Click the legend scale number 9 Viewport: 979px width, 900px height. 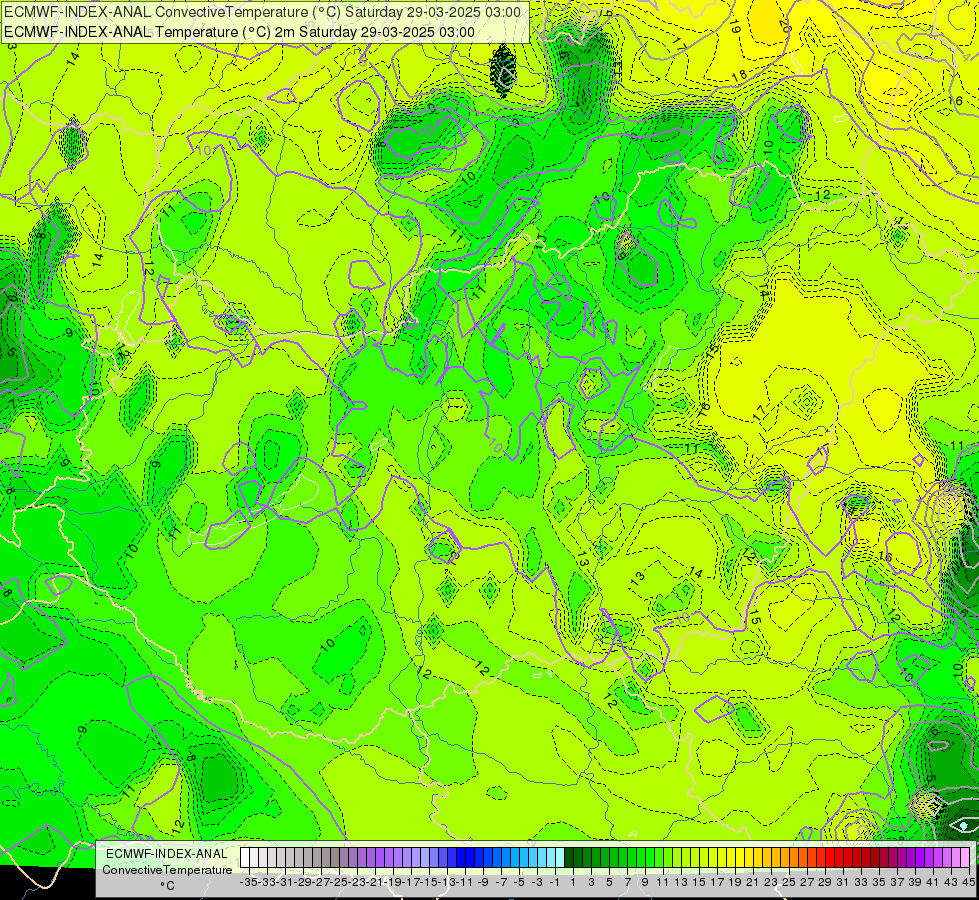click(x=646, y=882)
